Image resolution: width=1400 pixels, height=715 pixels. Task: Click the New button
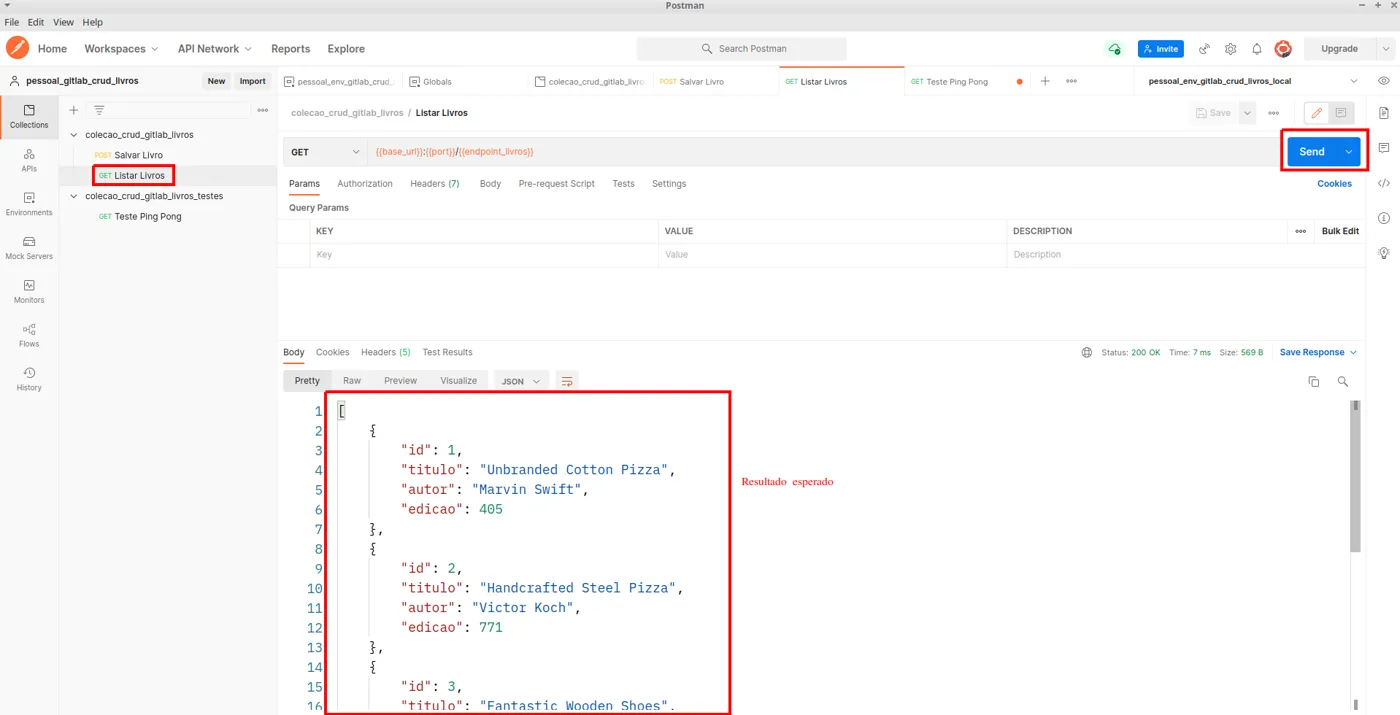click(x=216, y=81)
